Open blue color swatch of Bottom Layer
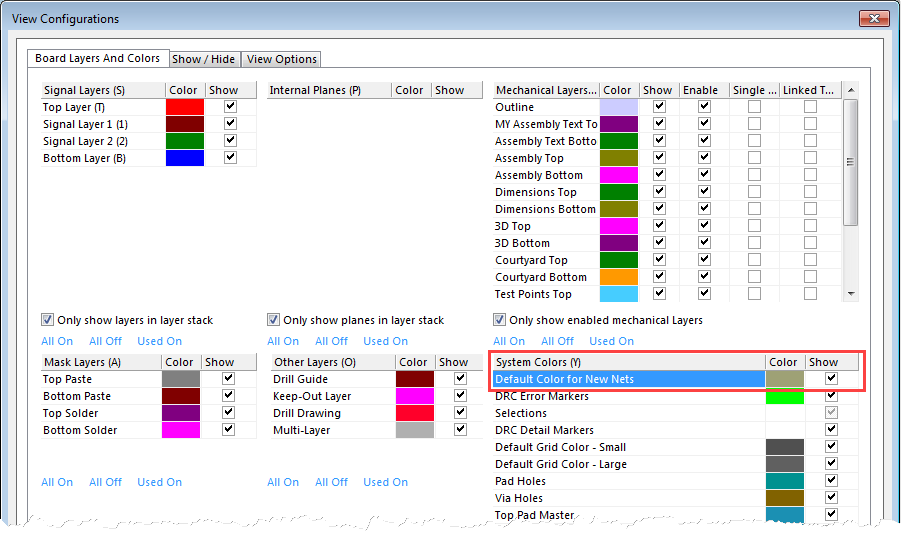Screen dimensions: 902x533 click(185, 158)
